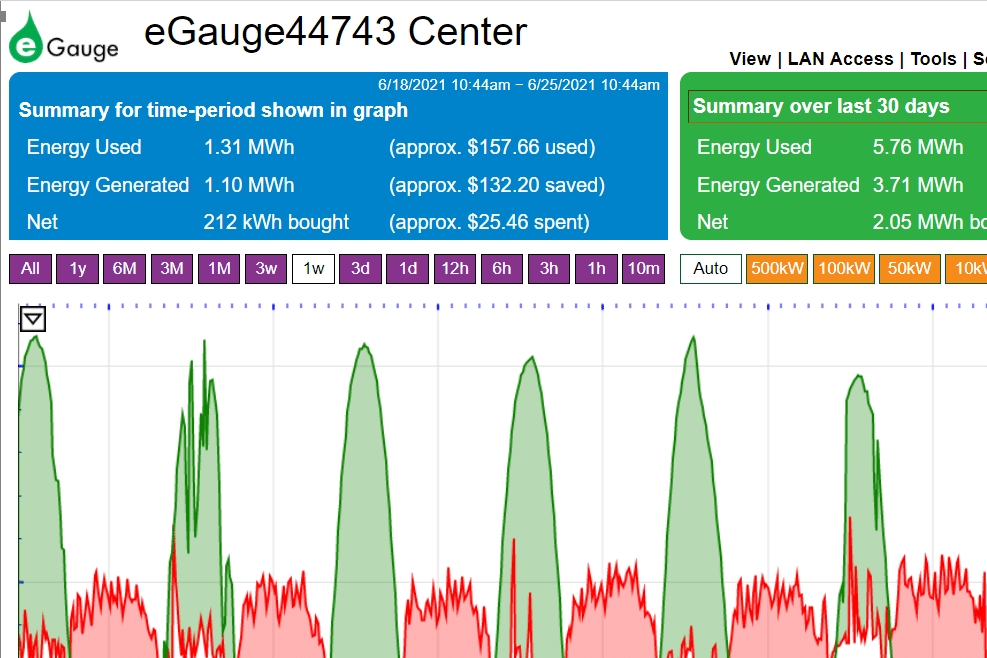The image size is (987, 658).
Task: Choose the 1M time period
Action: (219, 269)
